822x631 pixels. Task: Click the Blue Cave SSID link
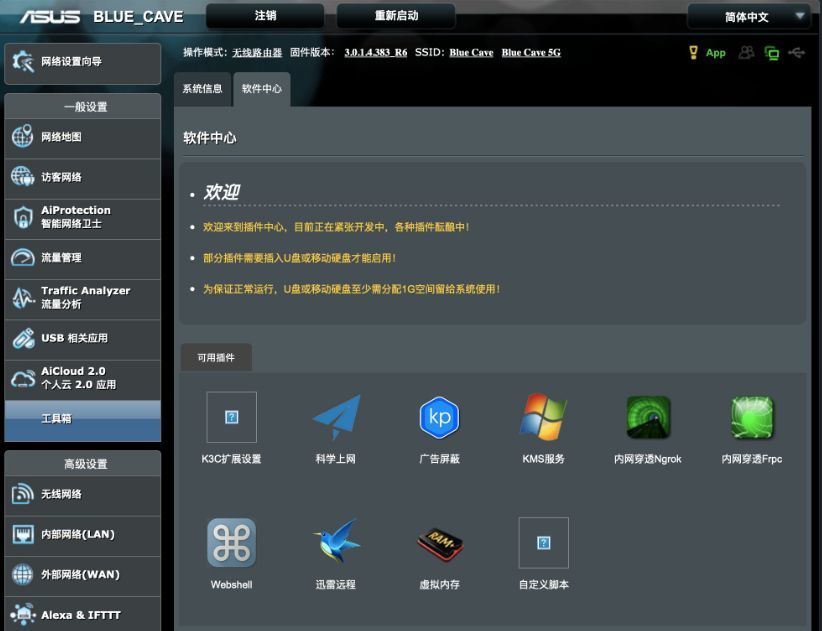pos(471,52)
